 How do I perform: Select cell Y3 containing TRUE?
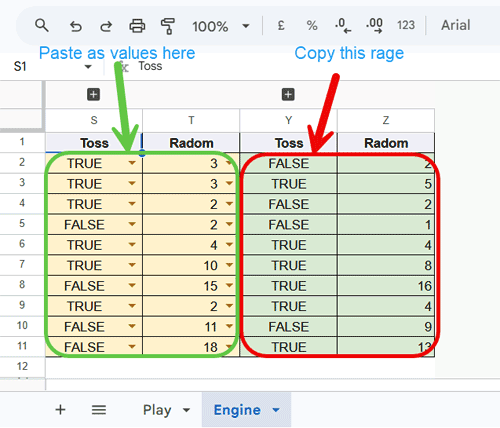coord(288,184)
